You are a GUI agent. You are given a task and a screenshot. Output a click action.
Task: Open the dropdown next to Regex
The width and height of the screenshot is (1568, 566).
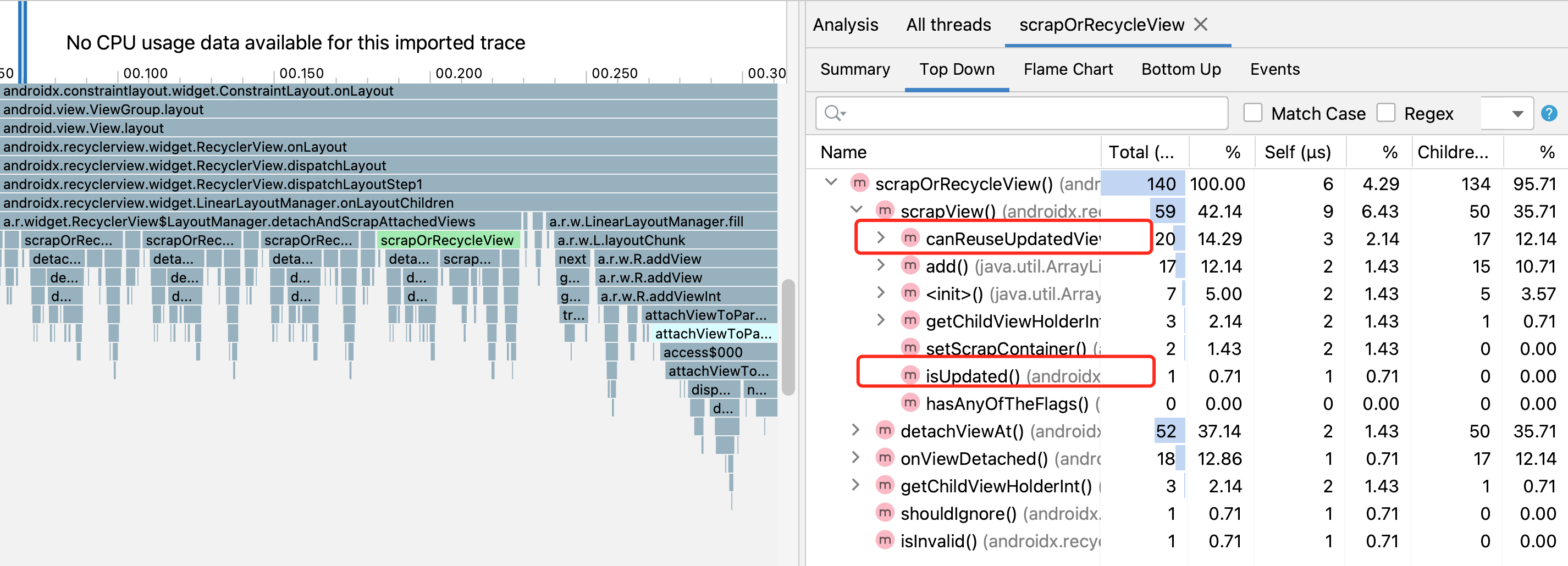(1517, 114)
